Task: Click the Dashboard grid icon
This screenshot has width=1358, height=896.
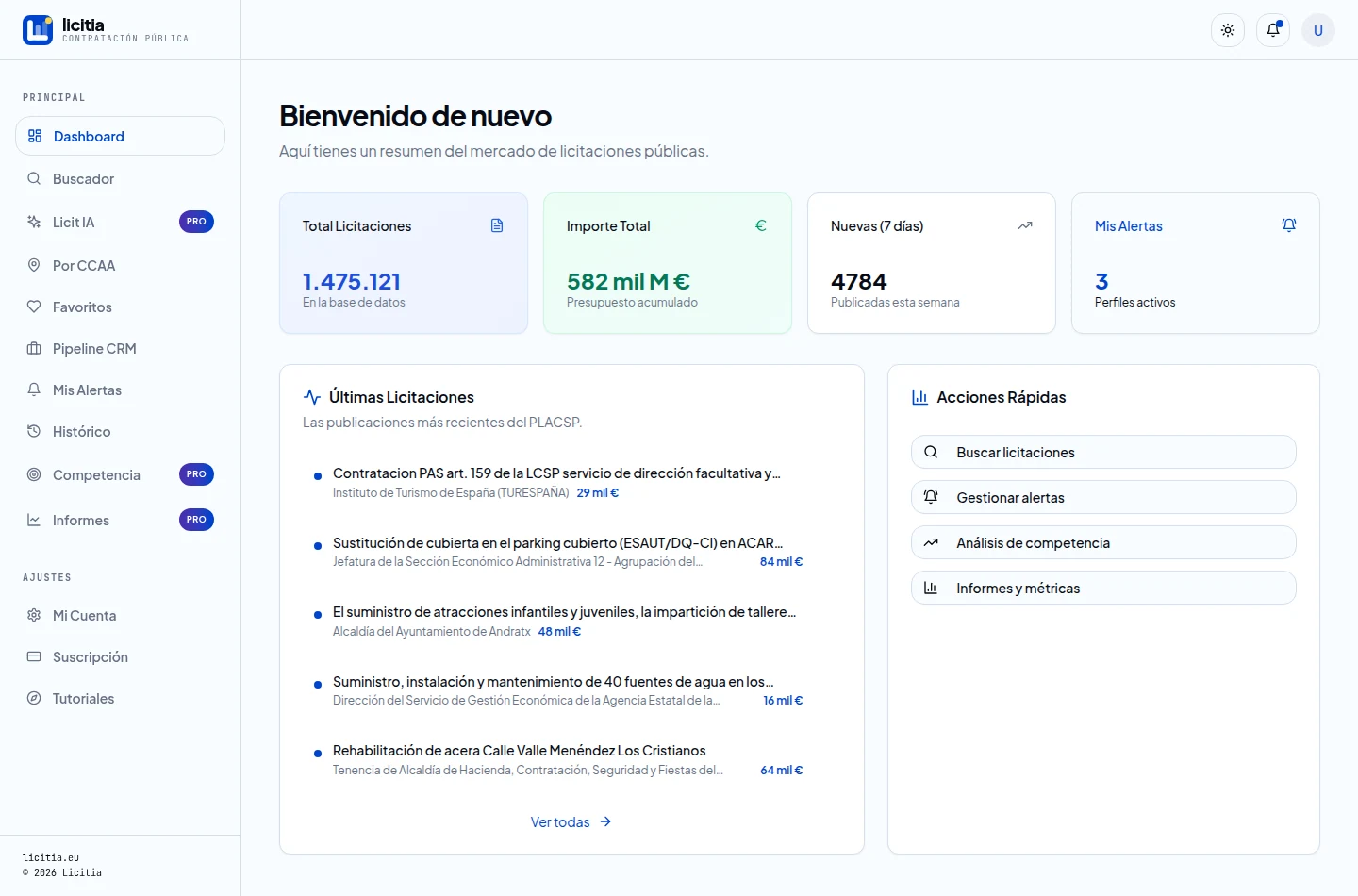Action: [x=35, y=136]
